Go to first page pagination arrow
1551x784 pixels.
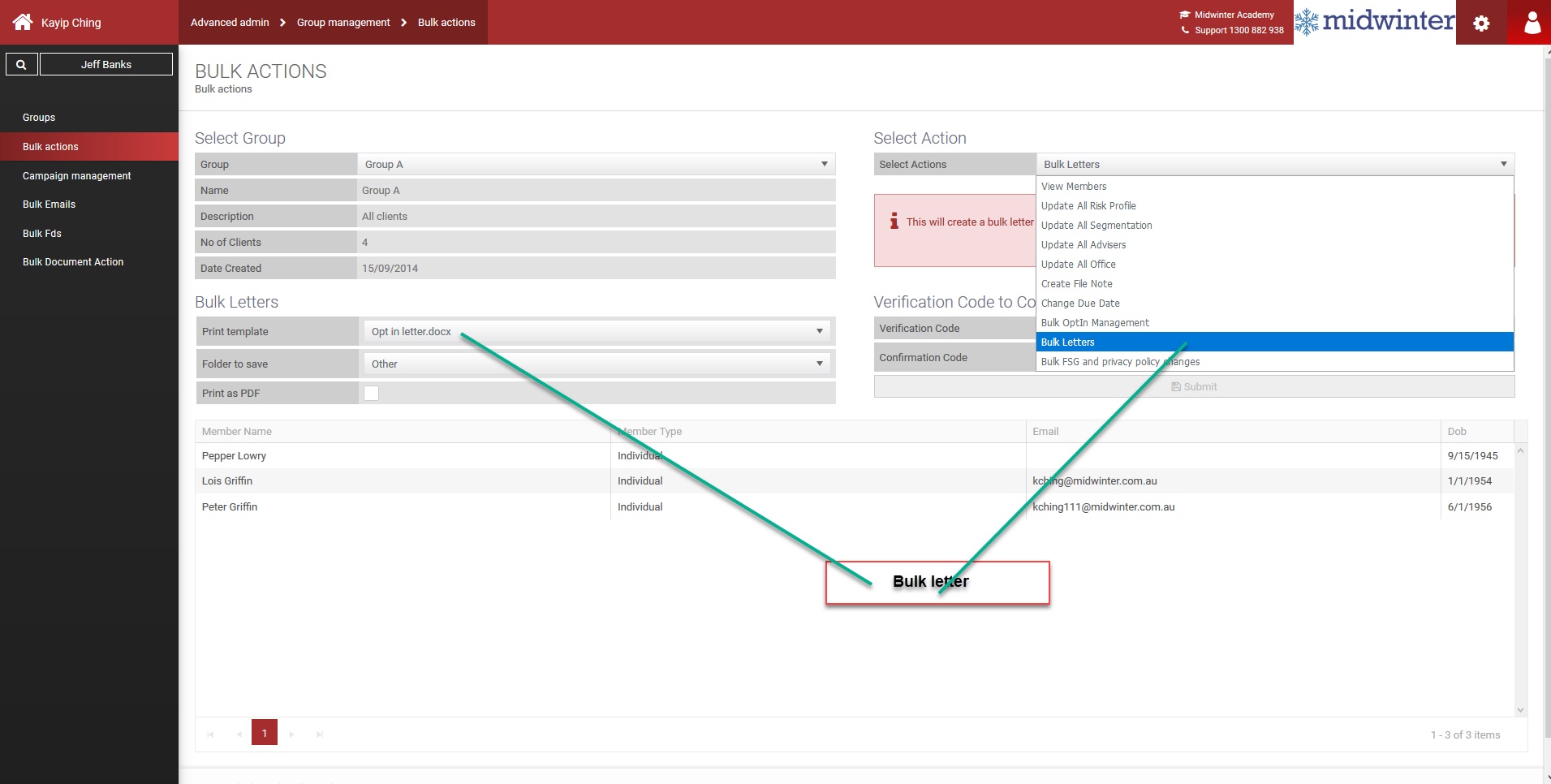210,734
